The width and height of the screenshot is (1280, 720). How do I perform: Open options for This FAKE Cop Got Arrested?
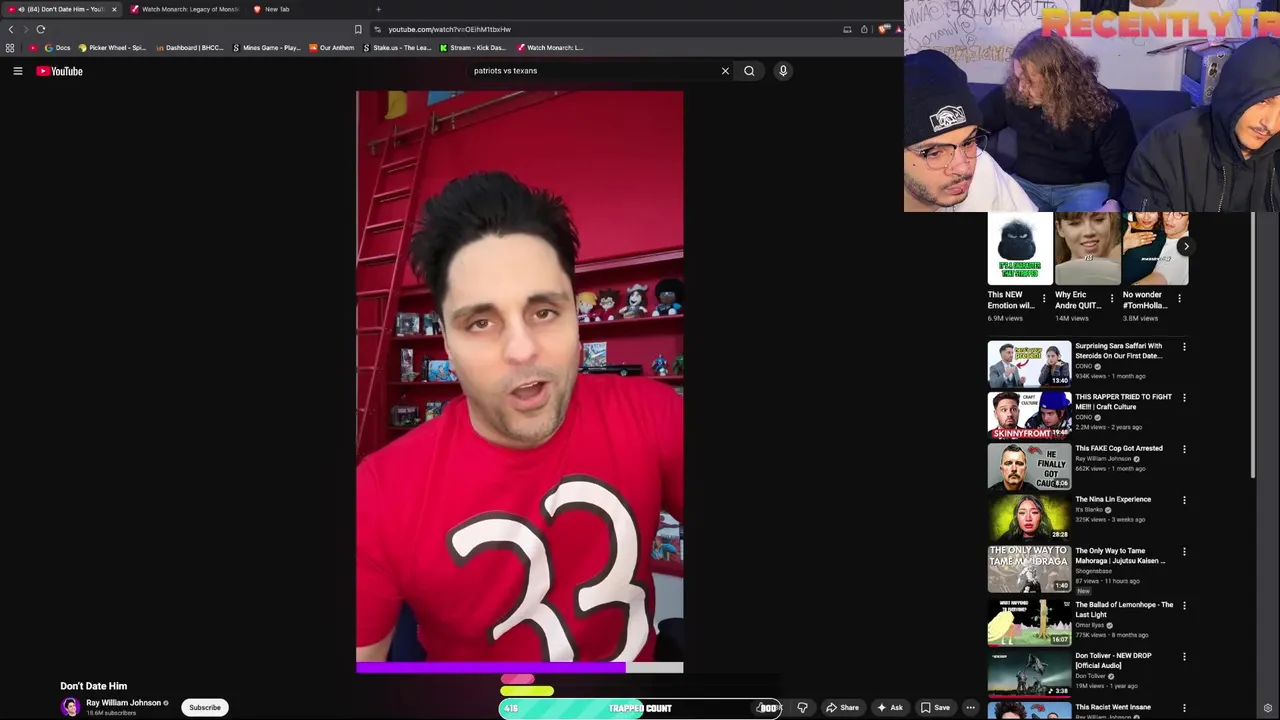[x=1184, y=449]
